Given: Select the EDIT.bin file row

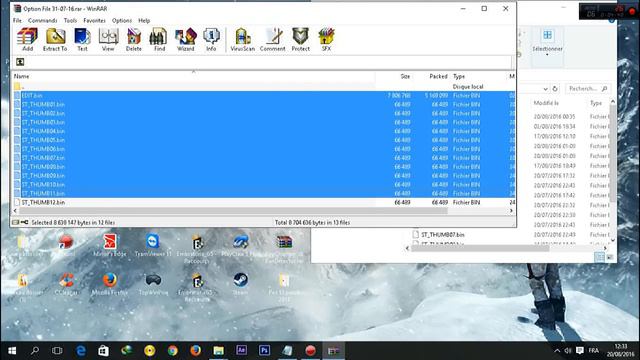Looking at the screenshot, I should [x=264, y=96].
